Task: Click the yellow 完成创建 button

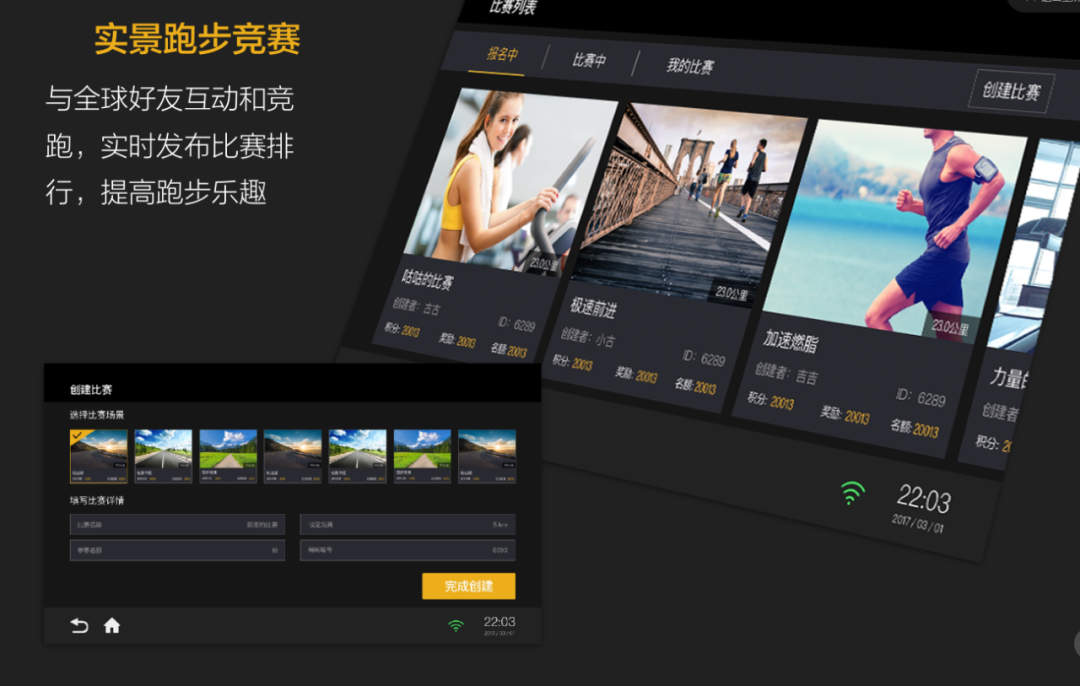Action: pos(468,586)
